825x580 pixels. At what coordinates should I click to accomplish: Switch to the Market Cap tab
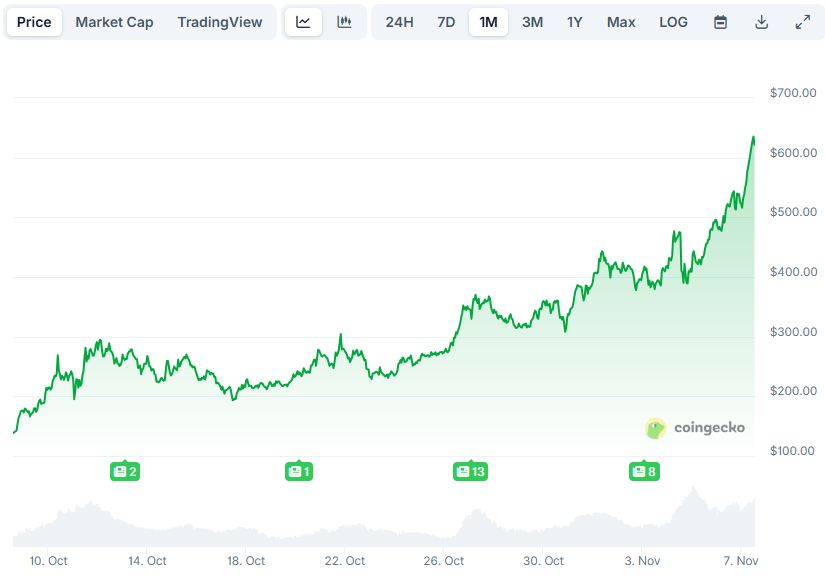point(114,21)
